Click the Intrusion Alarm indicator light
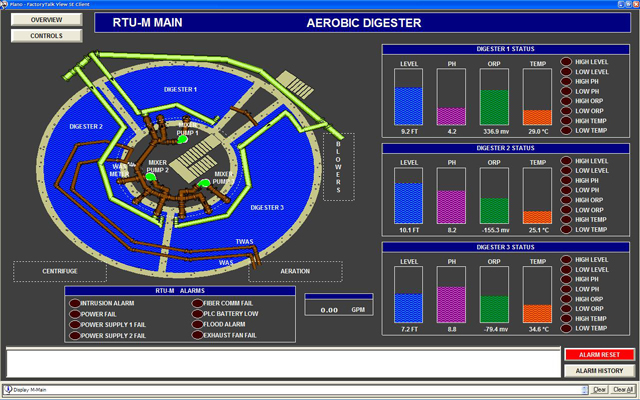 (74, 303)
